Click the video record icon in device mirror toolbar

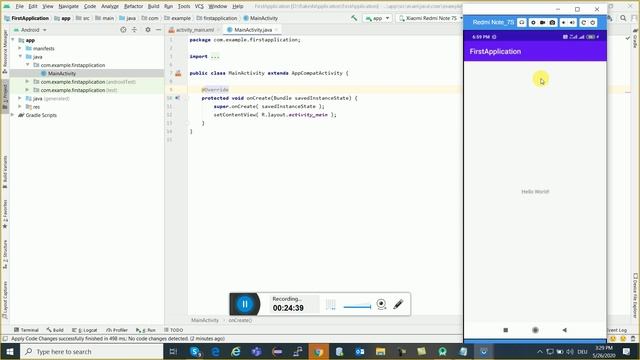[x=542, y=22]
